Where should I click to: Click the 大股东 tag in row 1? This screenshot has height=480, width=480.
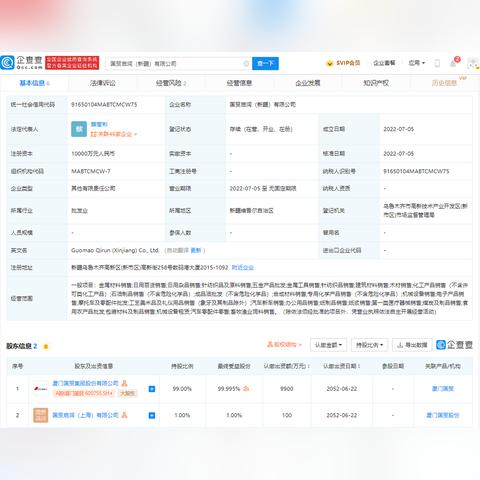(x=127, y=393)
